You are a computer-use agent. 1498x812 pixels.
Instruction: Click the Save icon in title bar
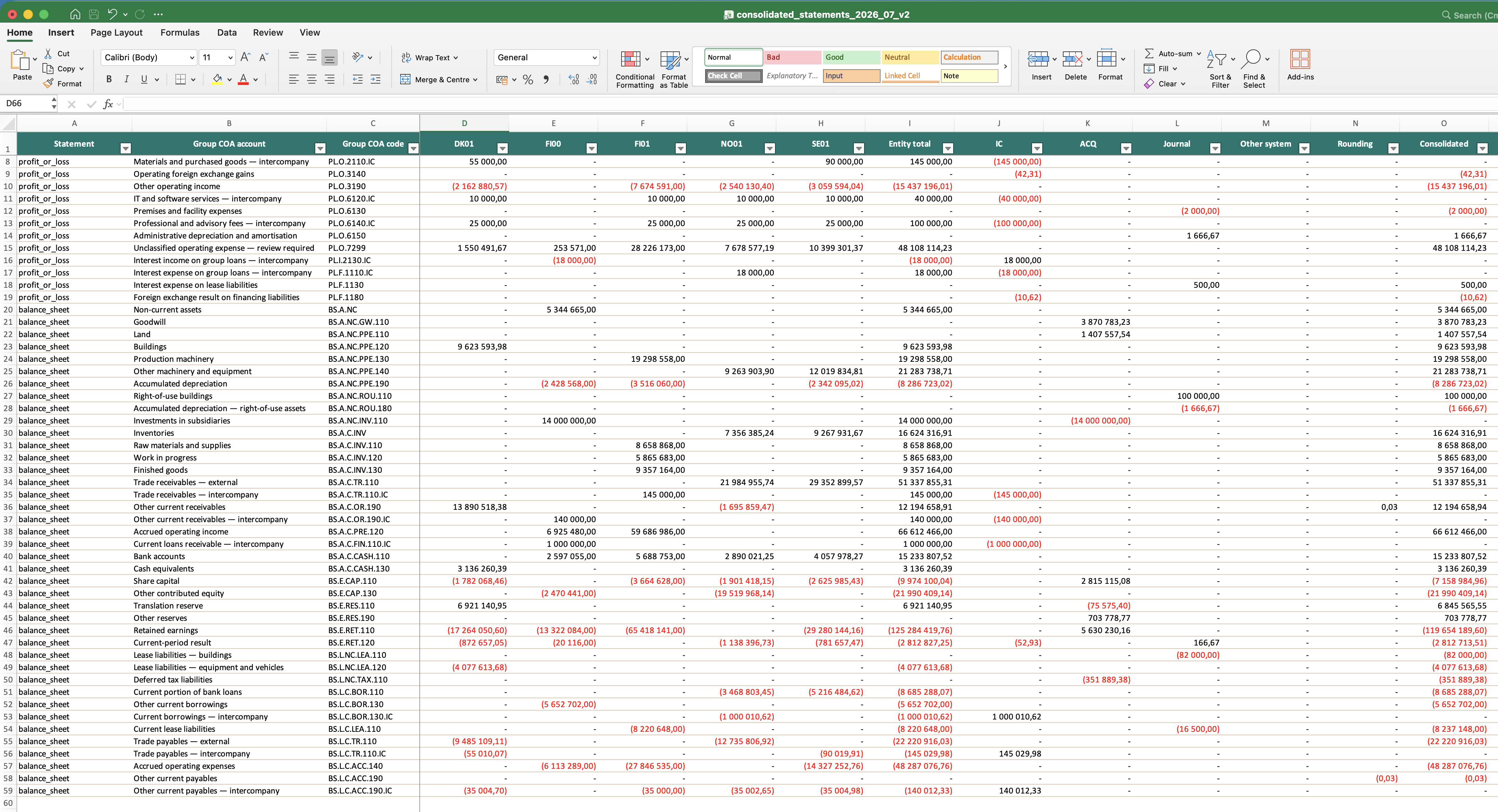coord(94,14)
